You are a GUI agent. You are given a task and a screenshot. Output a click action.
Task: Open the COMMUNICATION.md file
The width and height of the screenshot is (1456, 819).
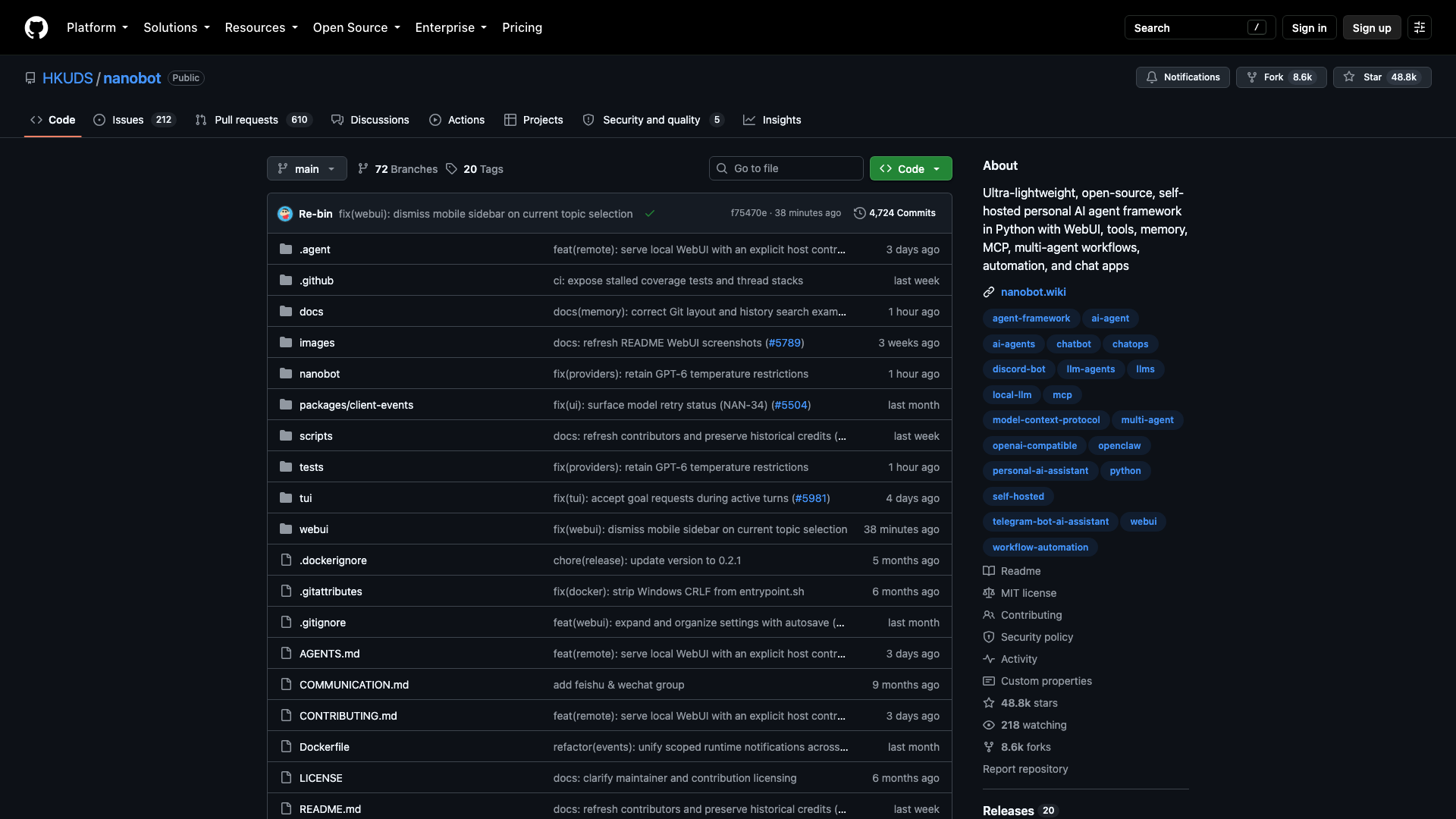pyautogui.click(x=353, y=685)
